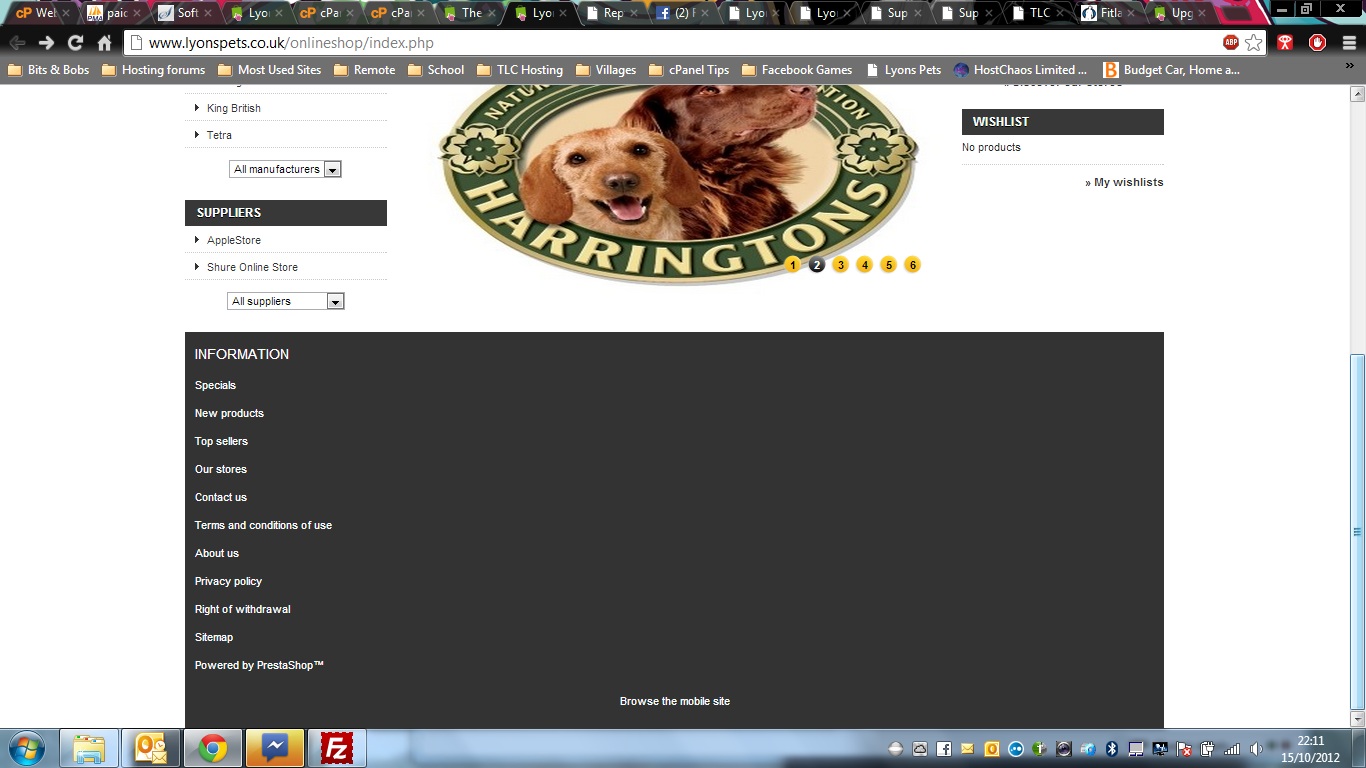Click the browser forward arrow
Viewport: 1366px width, 768px height.
click(46, 43)
